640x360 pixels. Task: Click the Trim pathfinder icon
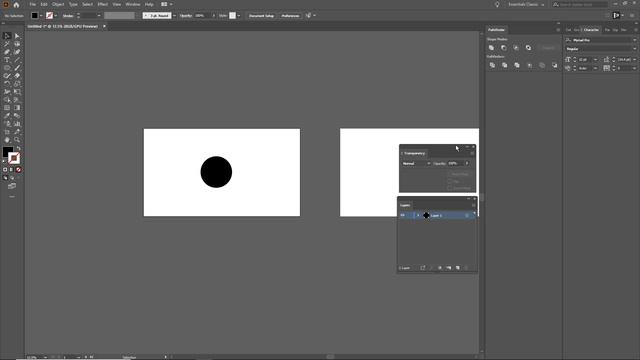pos(504,65)
